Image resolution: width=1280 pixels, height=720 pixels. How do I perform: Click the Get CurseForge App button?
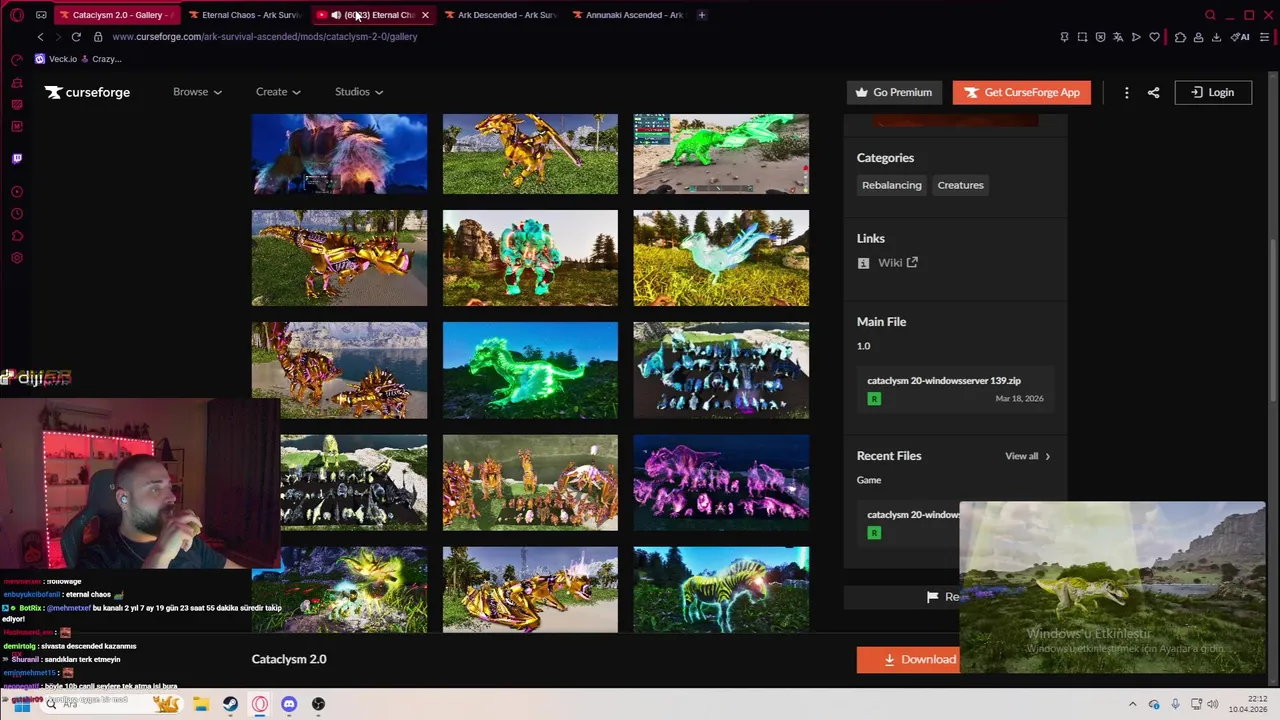[x=1021, y=92]
